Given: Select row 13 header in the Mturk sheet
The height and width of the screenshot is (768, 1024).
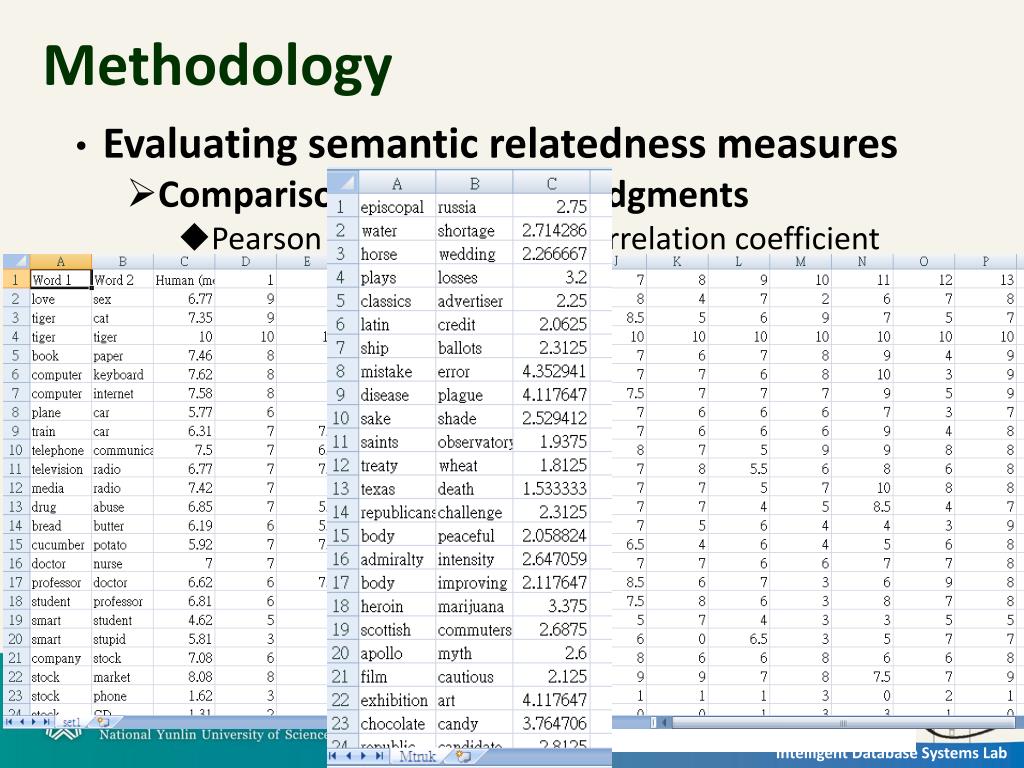Looking at the screenshot, I should pos(342,488).
